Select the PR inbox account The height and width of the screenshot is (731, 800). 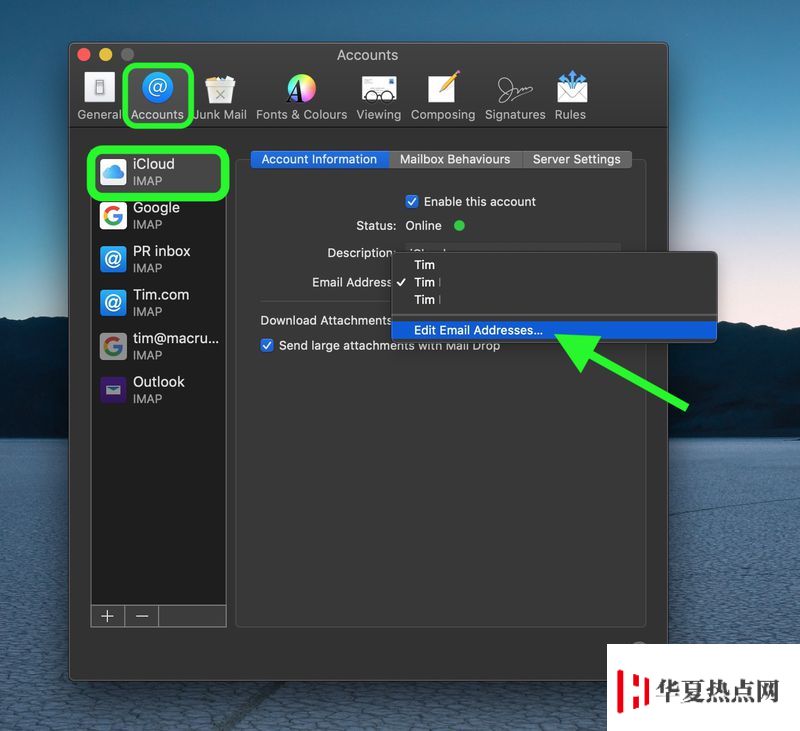click(x=158, y=259)
